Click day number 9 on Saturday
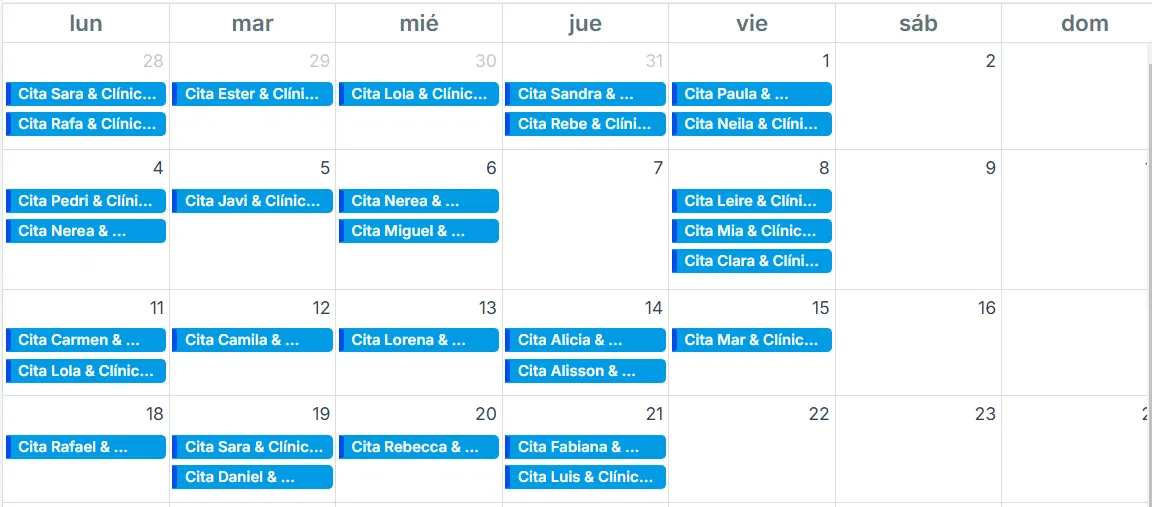Screen dimensions: 1152x507 tap(990, 168)
